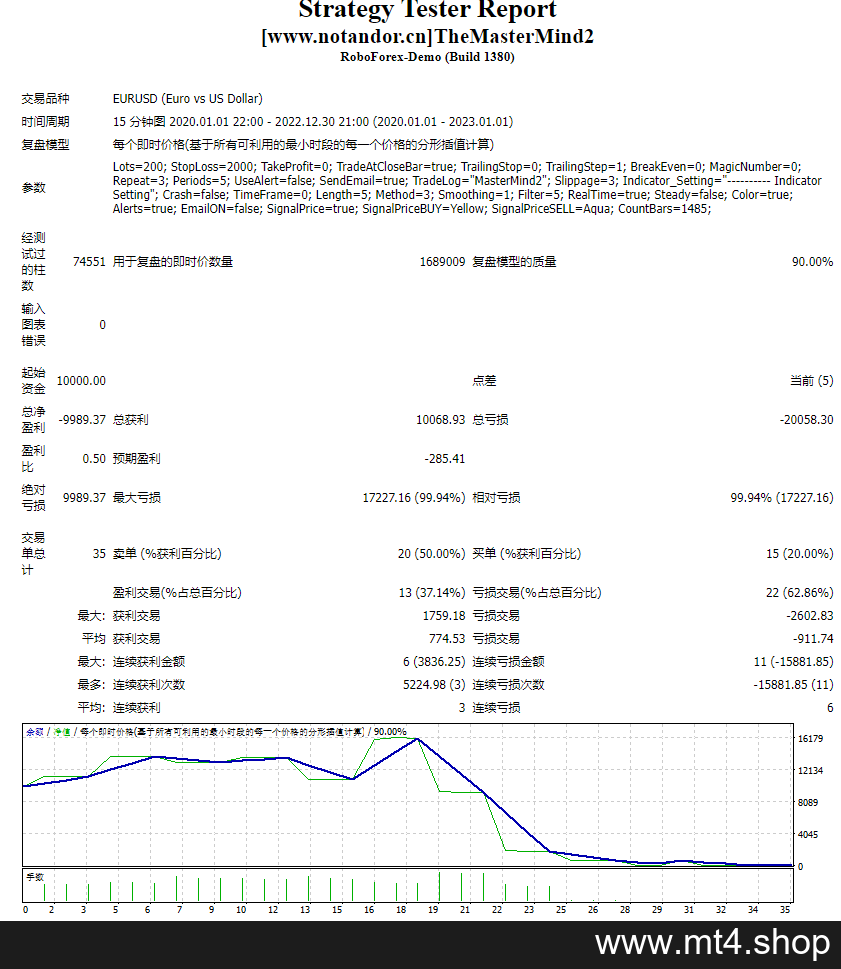
Task: Click spread value showing (5)
Action: (811, 381)
